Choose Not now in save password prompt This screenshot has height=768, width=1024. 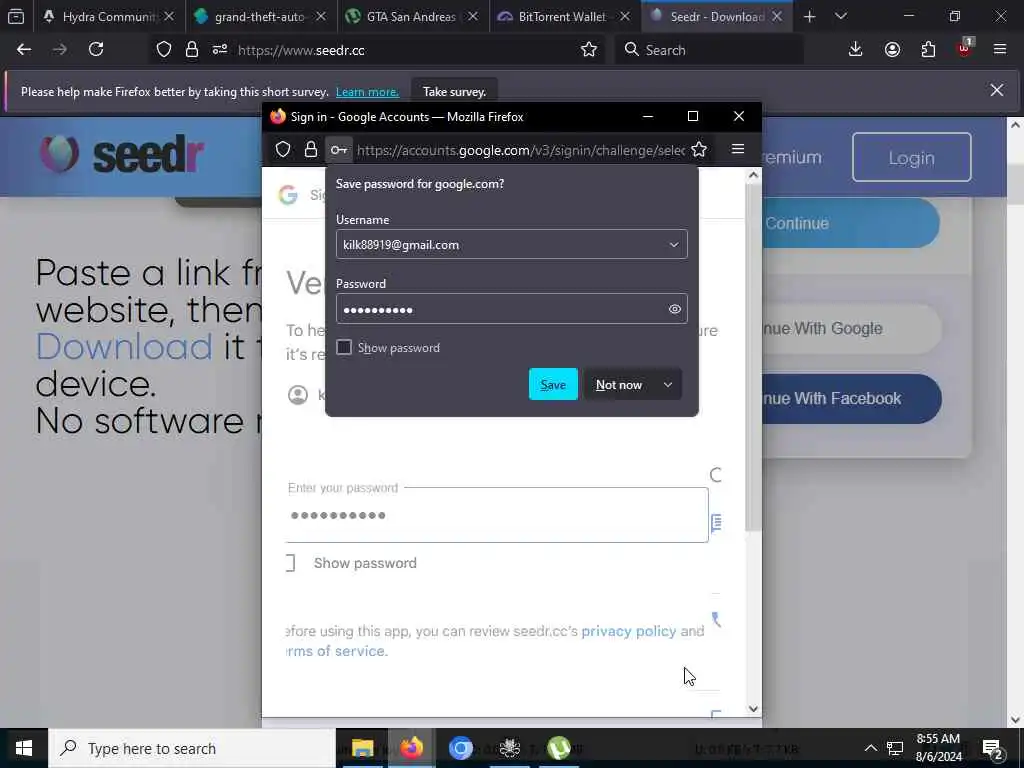coord(618,385)
